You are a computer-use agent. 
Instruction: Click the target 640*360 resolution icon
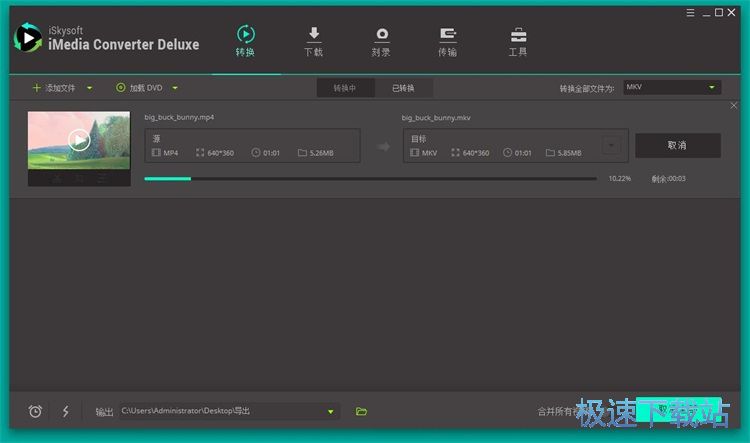[x=455, y=153]
